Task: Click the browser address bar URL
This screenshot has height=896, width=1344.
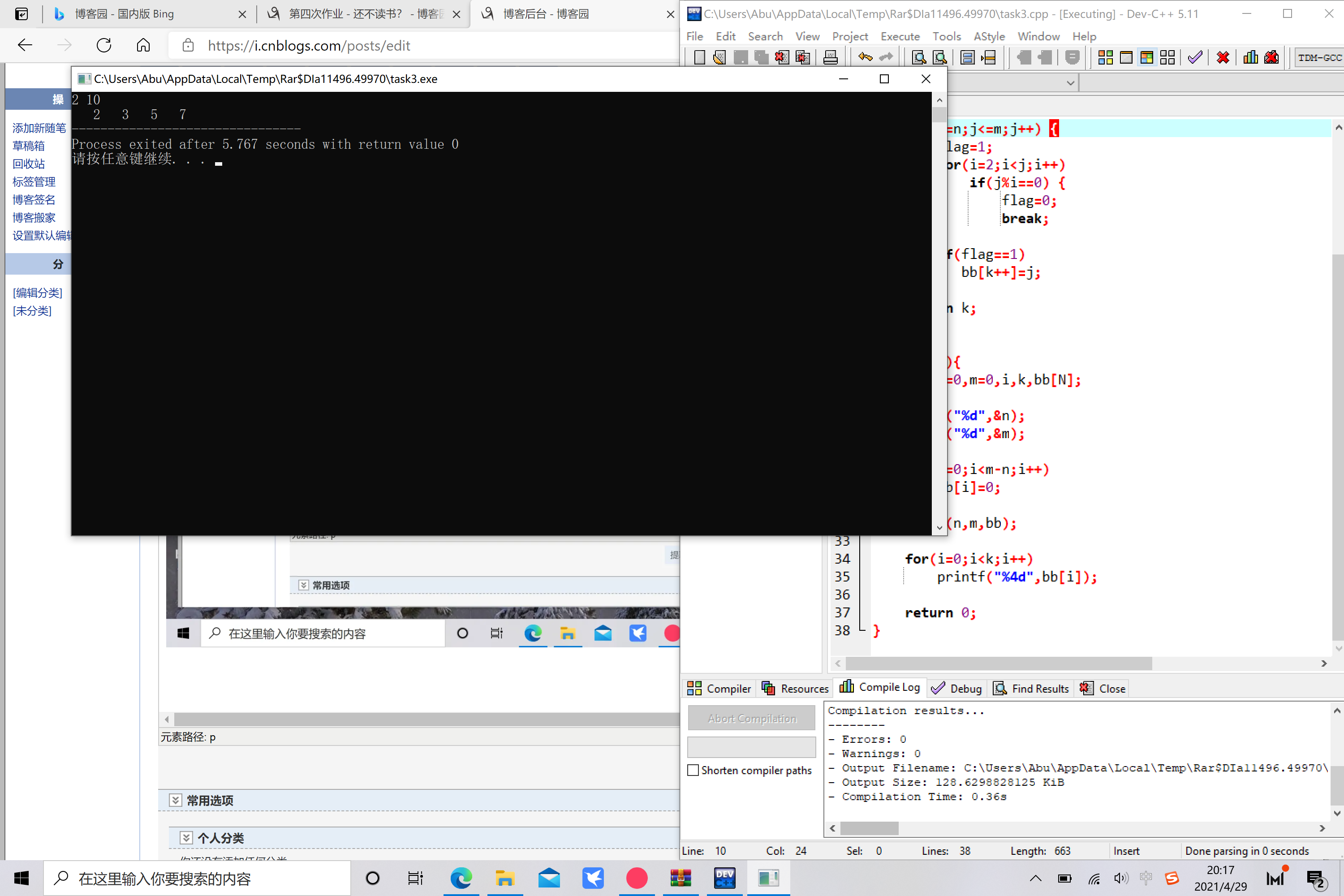Action: 309,46
